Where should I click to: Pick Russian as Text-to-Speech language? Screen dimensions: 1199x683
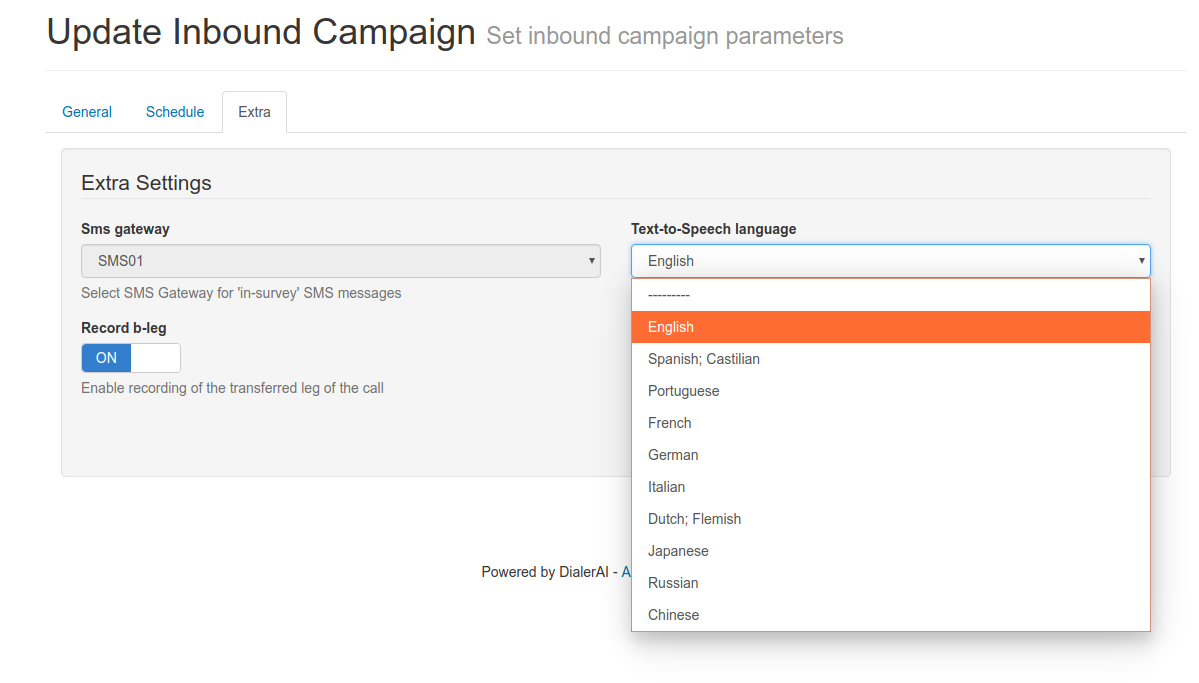tap(890, 584)
